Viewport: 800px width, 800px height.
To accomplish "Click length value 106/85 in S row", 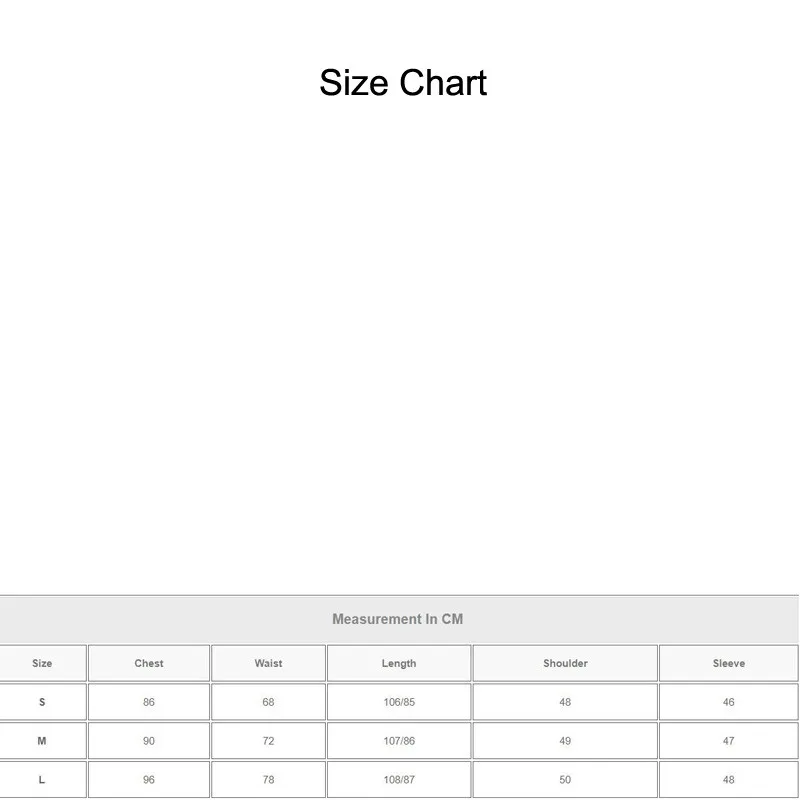I will pos(399,702).
